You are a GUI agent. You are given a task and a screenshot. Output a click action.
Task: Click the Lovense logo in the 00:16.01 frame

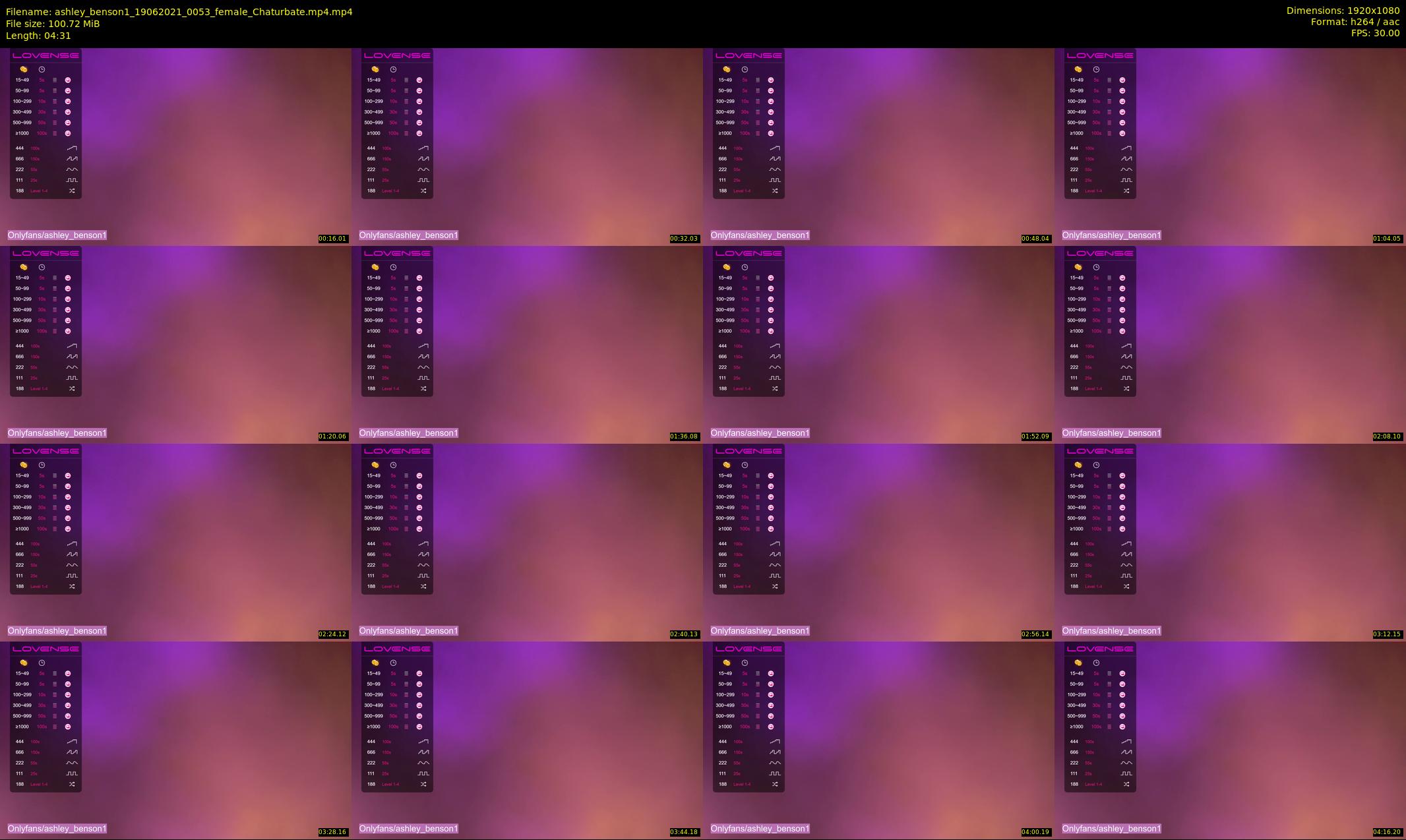(x=46, y=55)
